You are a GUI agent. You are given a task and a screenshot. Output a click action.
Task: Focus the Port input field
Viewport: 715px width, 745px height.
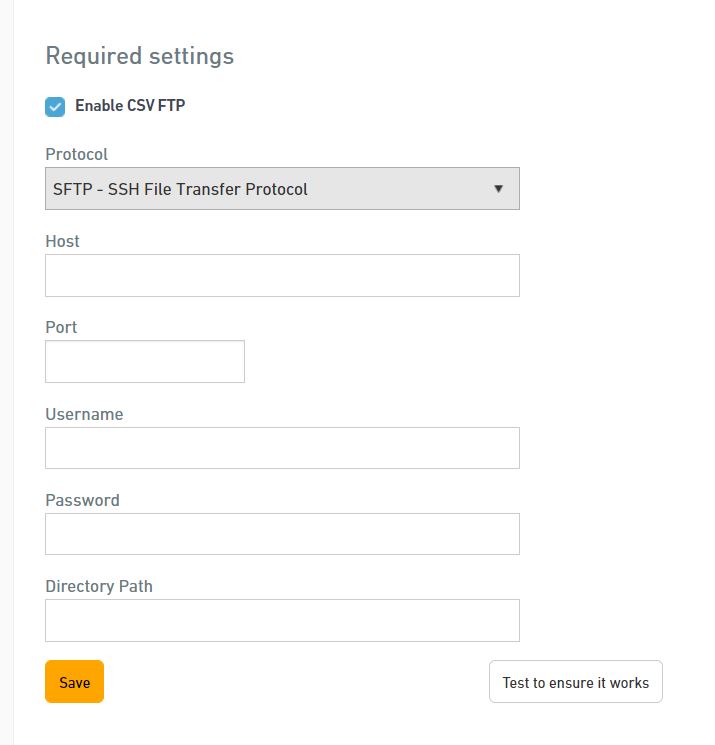click(145, 362)
